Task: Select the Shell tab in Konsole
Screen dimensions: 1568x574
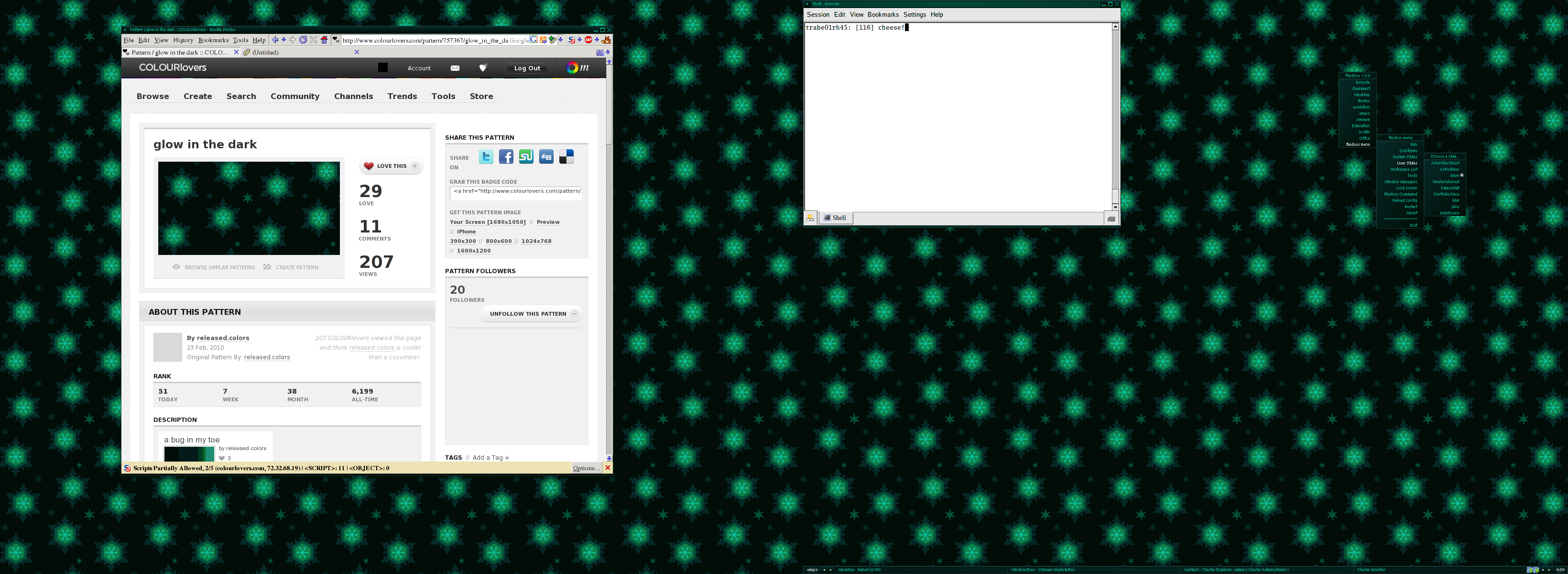Action: (836, 218)
